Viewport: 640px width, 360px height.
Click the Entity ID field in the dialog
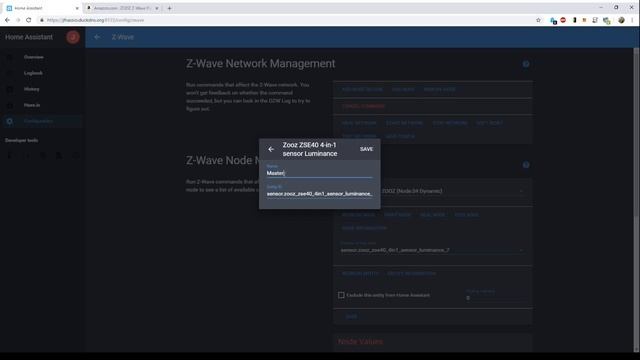[319, 194]
